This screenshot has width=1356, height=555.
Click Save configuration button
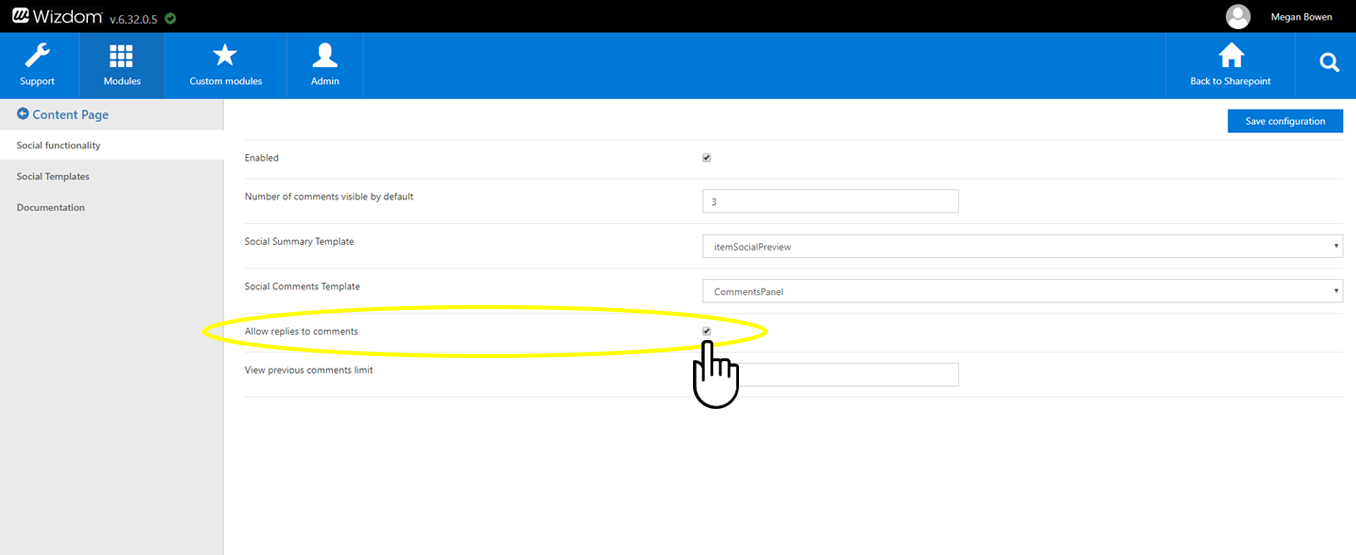tap(1285, 121)
